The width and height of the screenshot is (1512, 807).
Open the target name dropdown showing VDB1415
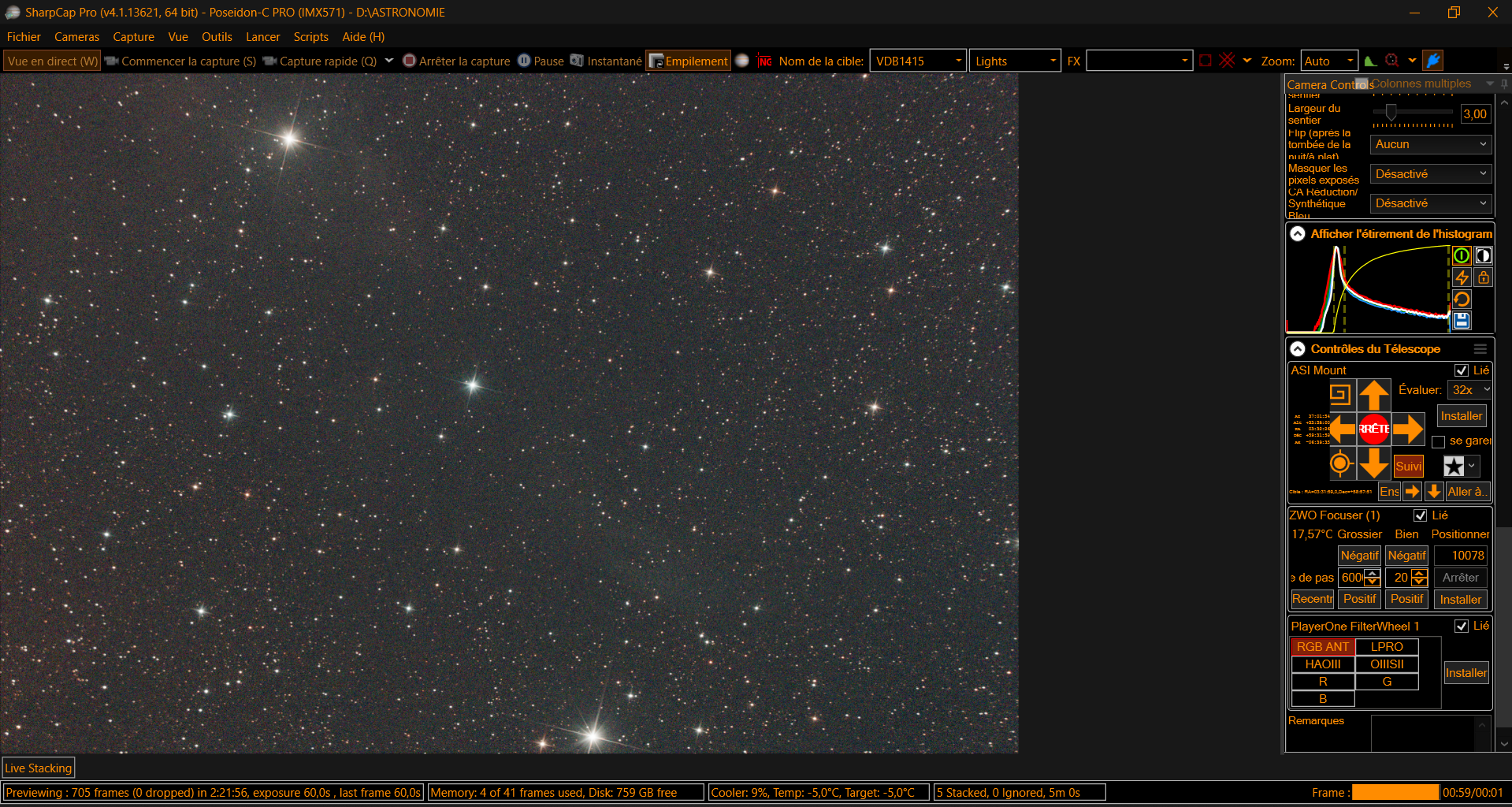coord(918,61)
